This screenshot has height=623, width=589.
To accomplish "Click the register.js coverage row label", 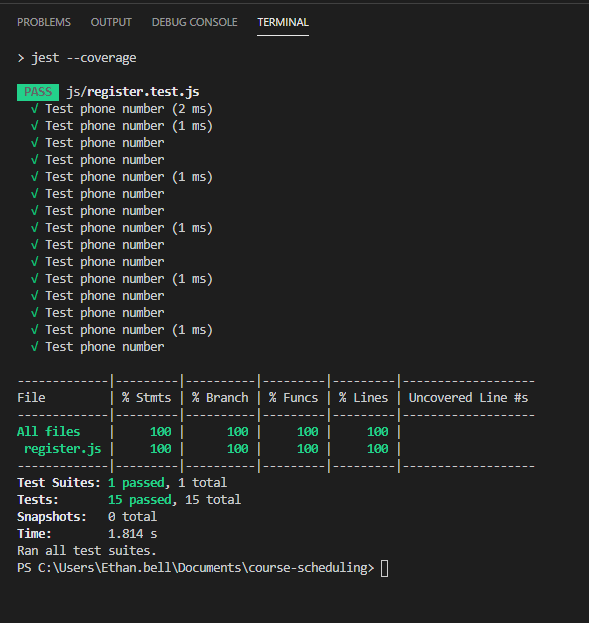I will (x=62, y=449).
